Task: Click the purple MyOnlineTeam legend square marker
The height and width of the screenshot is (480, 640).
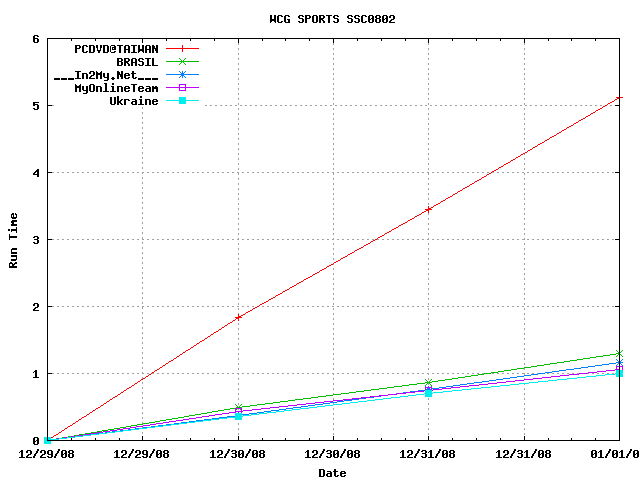Action: click(x=182, y=88)
